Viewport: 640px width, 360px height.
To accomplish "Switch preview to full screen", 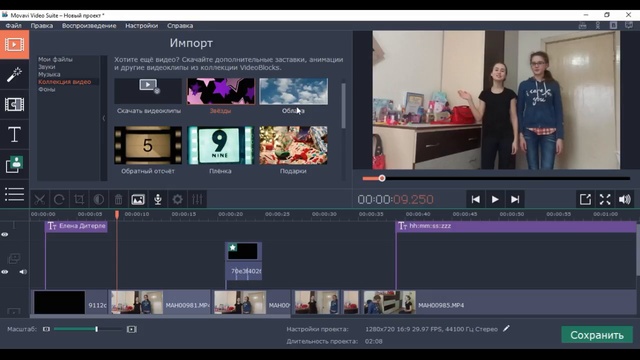I will coord(605,200).
